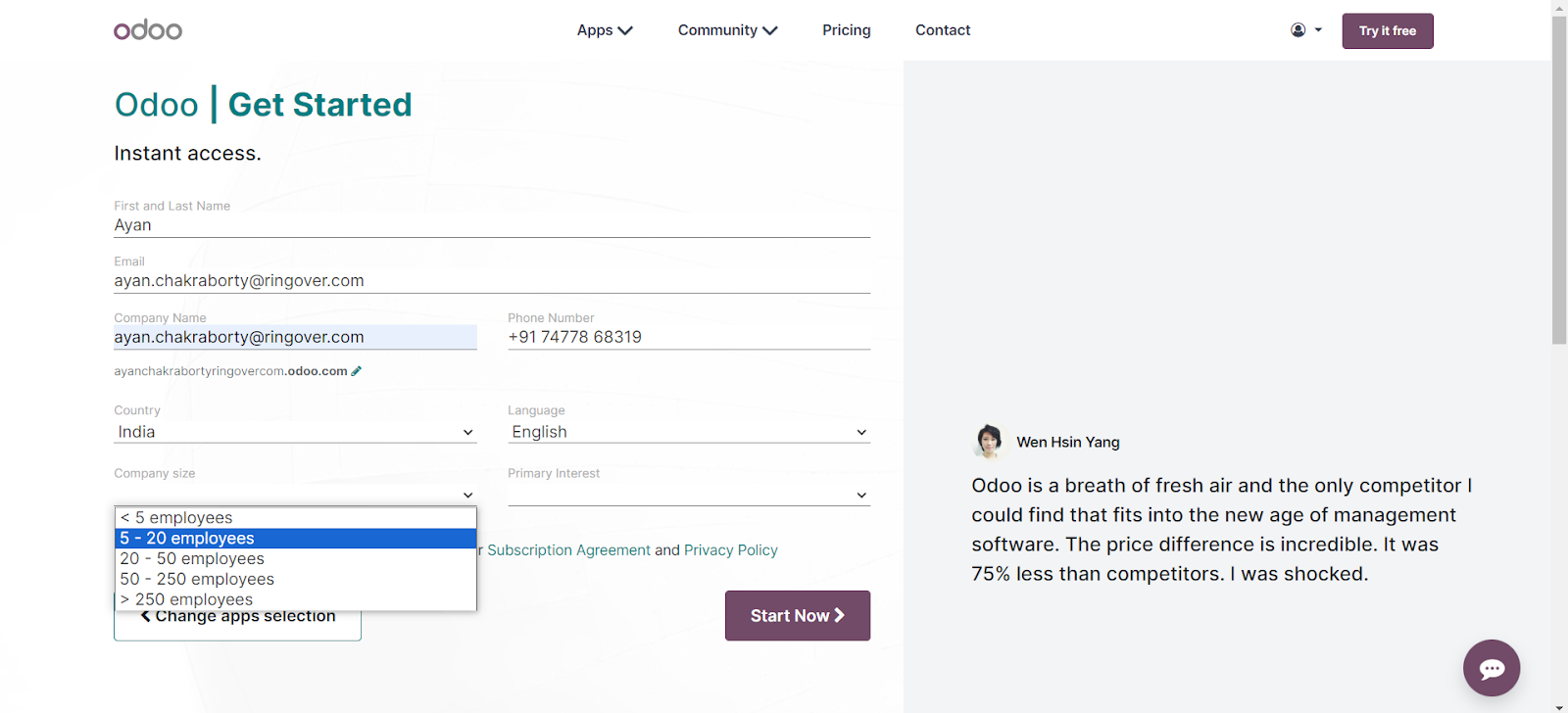Expand the Community menu

(x=727, y=30)
